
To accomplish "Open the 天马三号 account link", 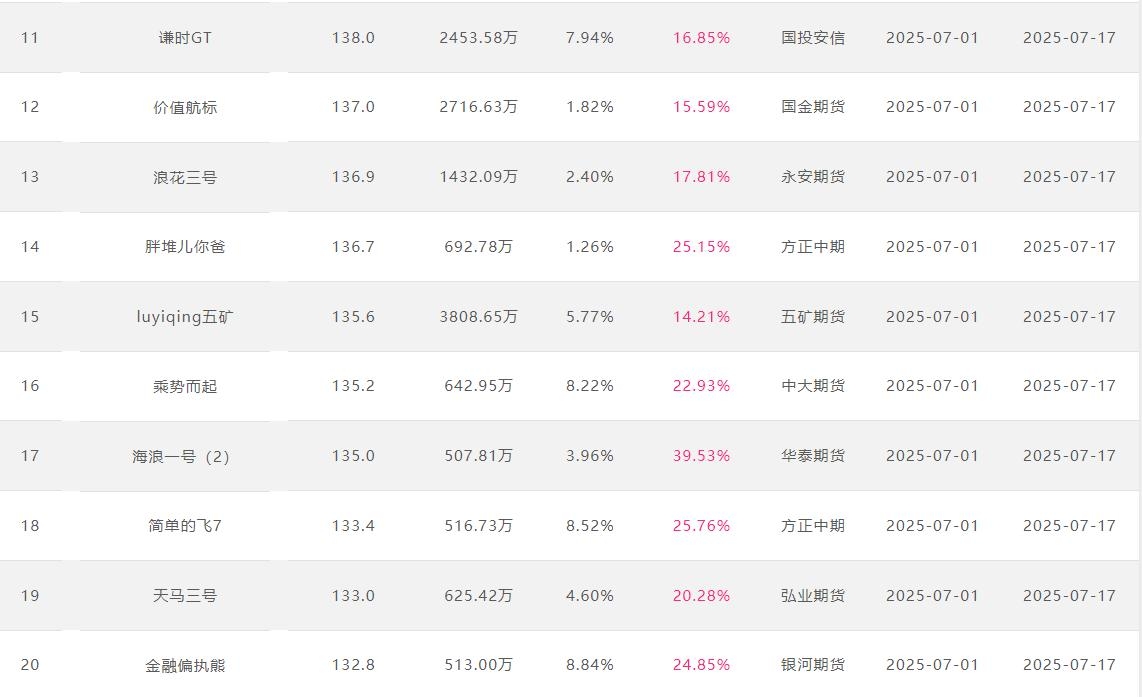I will tap(185, 596).
